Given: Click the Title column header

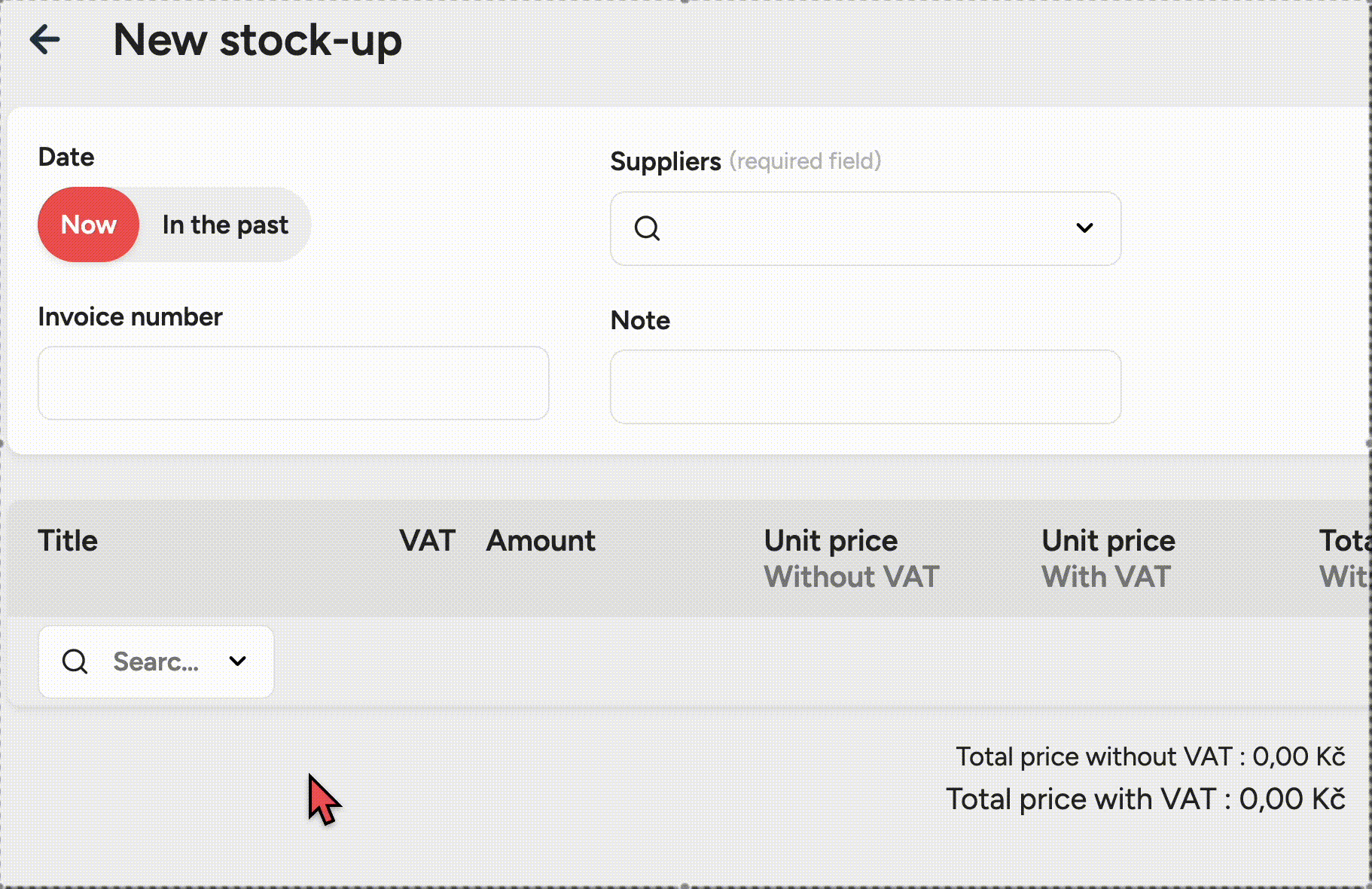Looking at the screenshot, I should point(68,541).
